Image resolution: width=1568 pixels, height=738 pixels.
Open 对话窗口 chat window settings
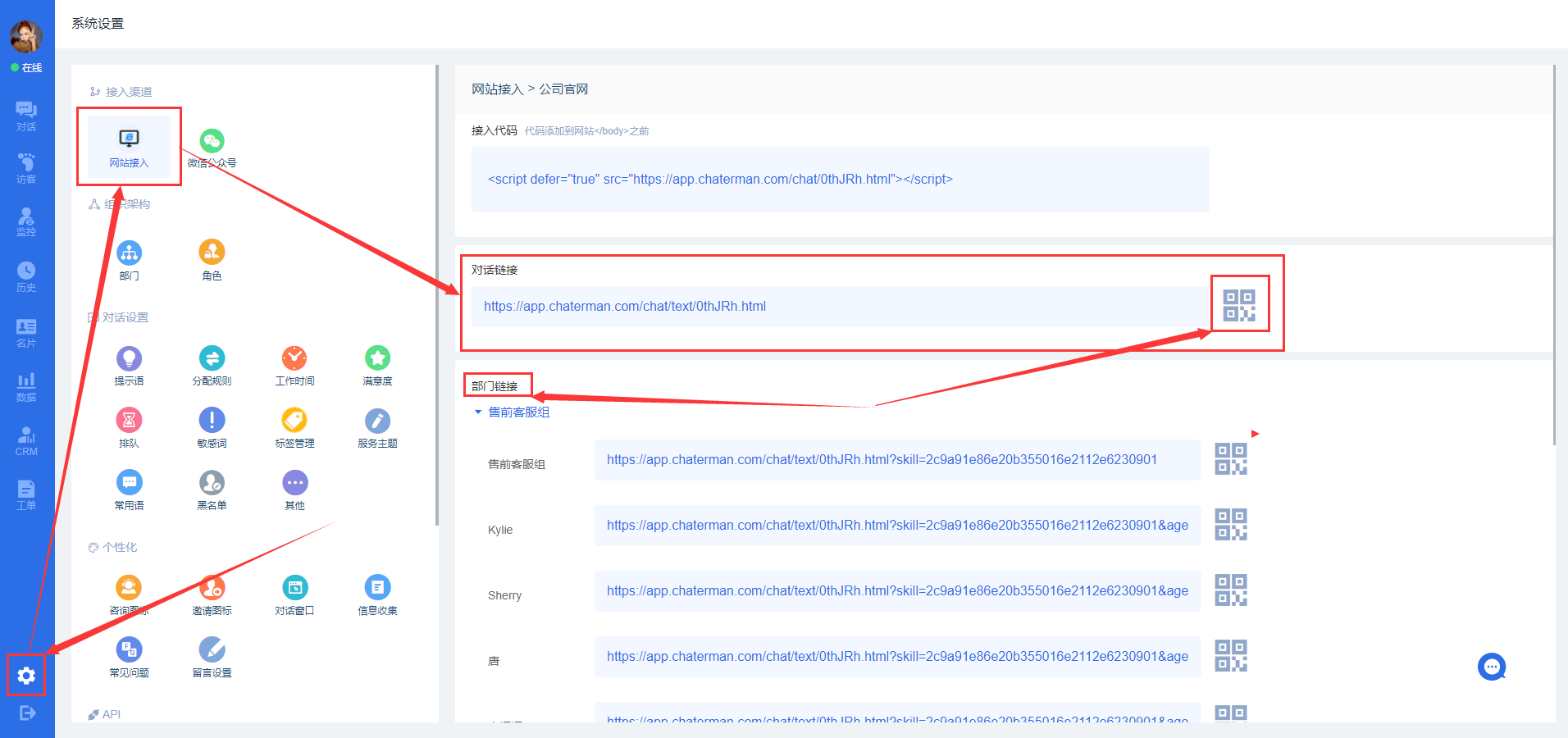tap(294, 595)
